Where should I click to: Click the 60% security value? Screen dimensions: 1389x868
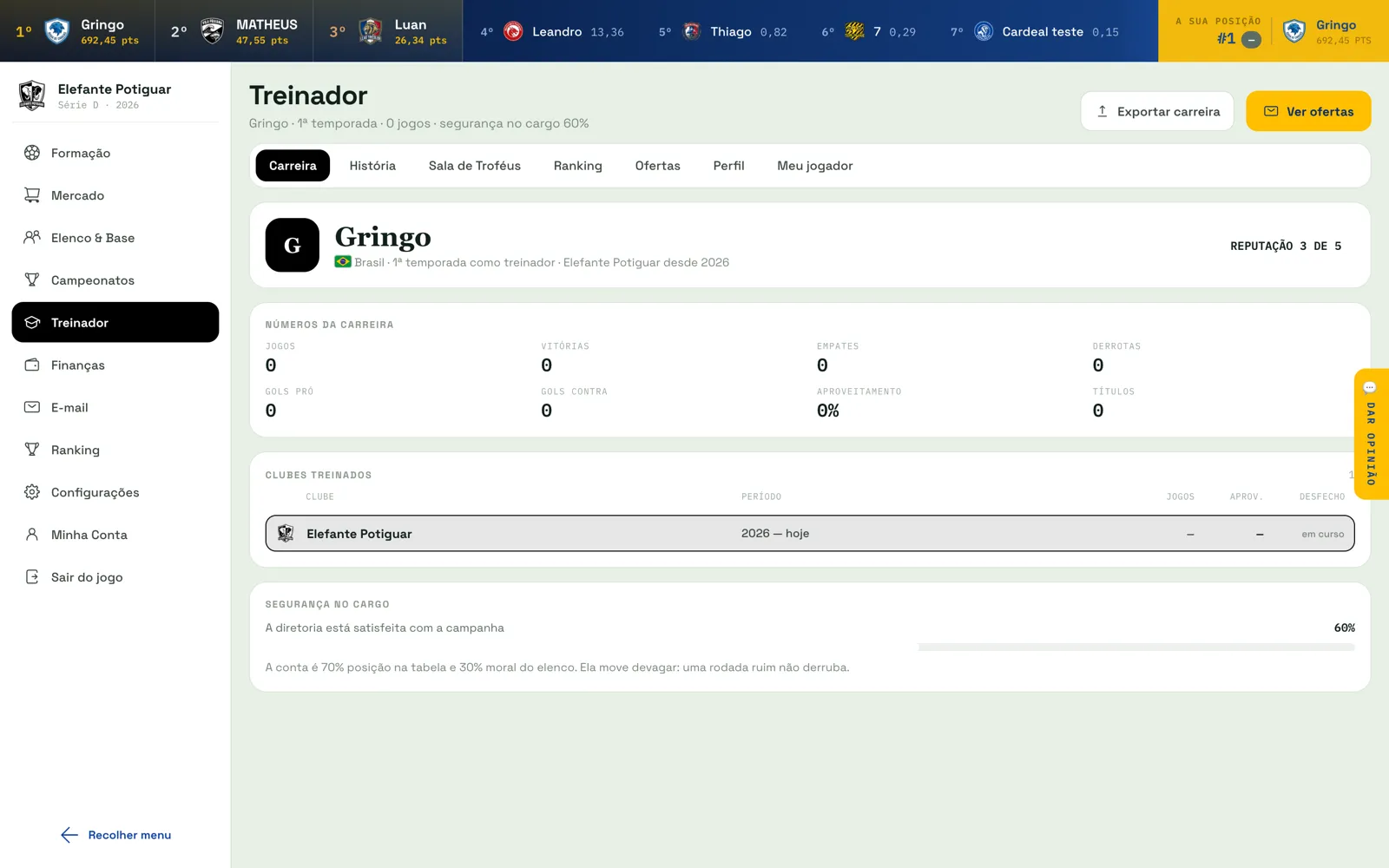[1345, 628]
